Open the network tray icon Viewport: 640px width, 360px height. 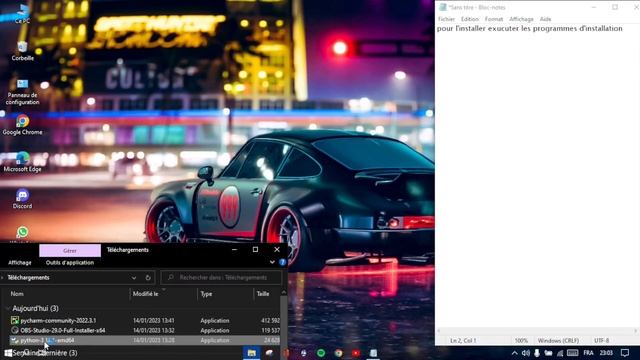click(x=560, y=353)
